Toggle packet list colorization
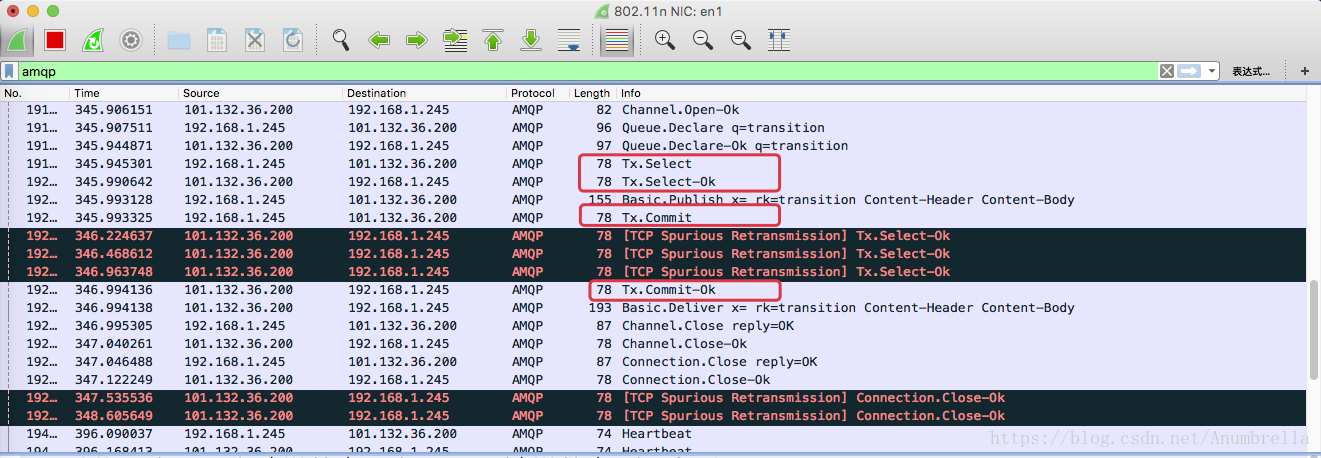The width and height of the screenshot is (1321, 458). coord(618,40)
